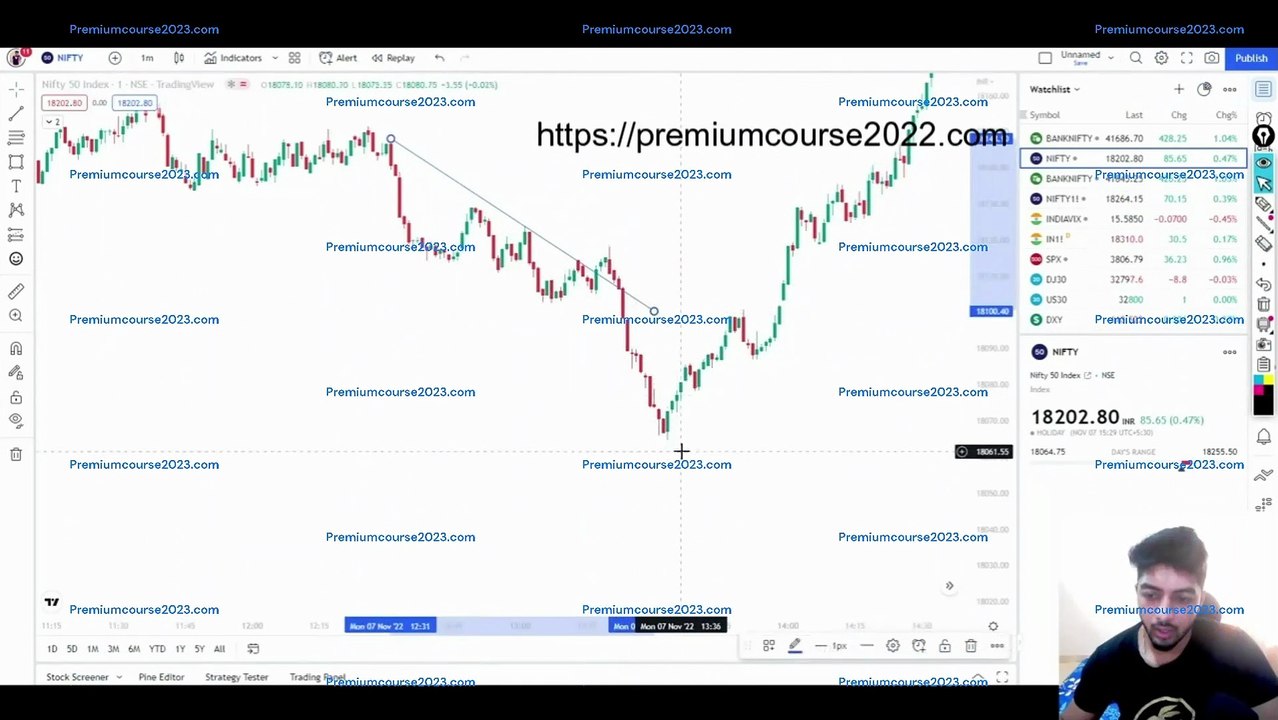1278x720 pixels.
Task: Start bar Replay mode
Action: (x=393, y=58)
